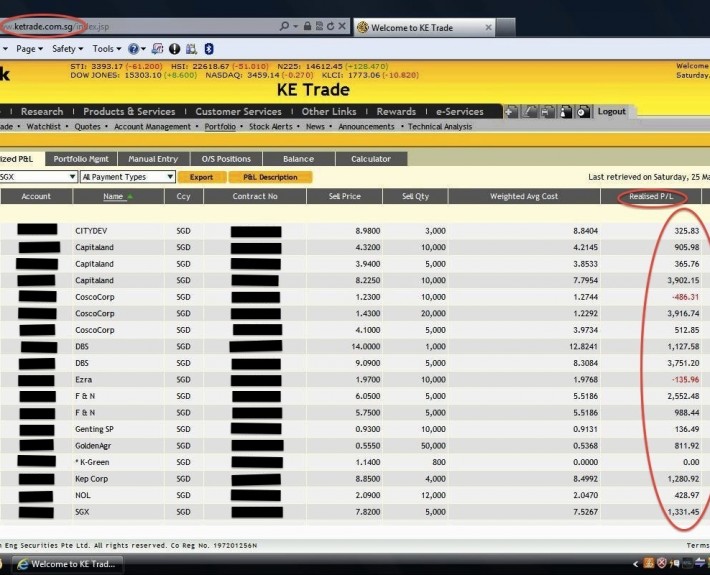Click the Logout button
The image size is (710, 575).
pyautogui.click(x=612, y=112)
